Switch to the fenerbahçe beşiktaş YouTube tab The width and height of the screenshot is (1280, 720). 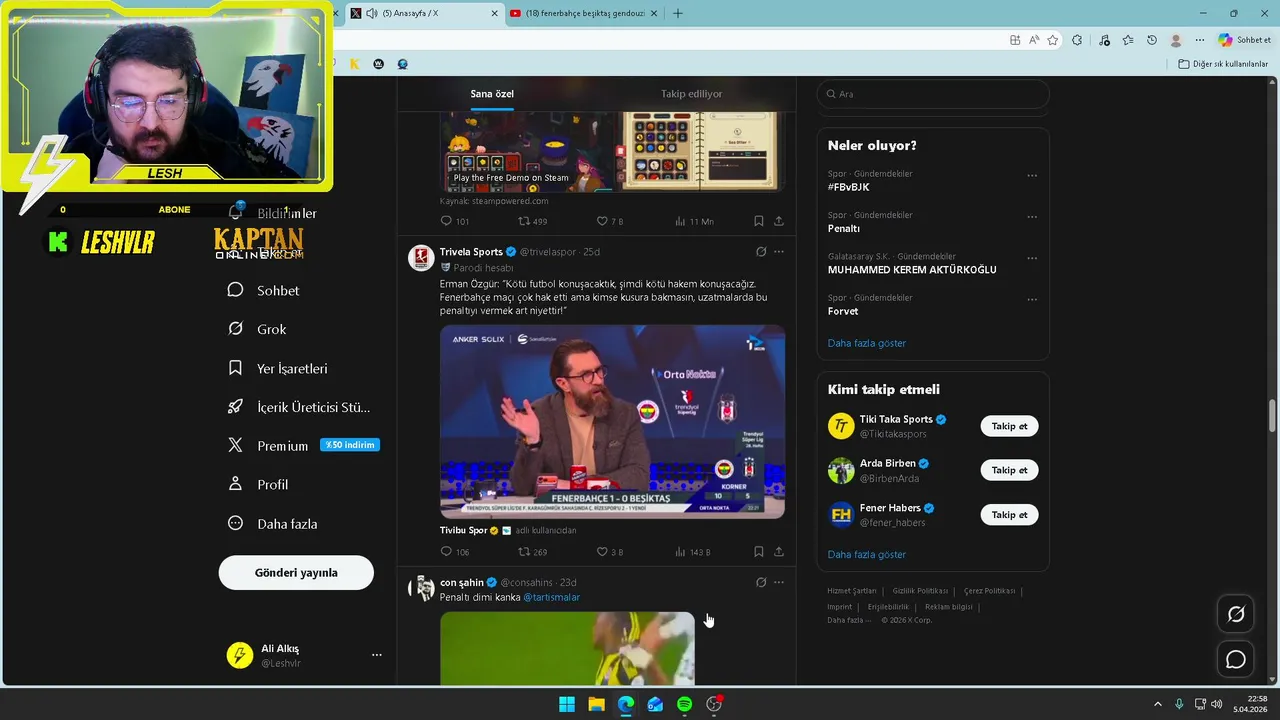click(x=585, y=13)
